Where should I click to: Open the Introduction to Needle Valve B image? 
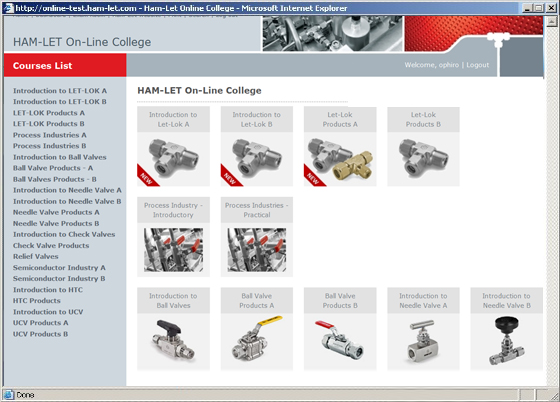(x=506, y=342)
